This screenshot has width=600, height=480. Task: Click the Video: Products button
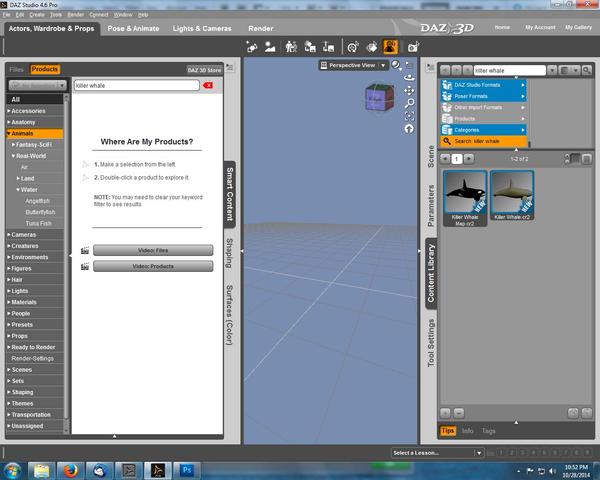pos(153,266)
